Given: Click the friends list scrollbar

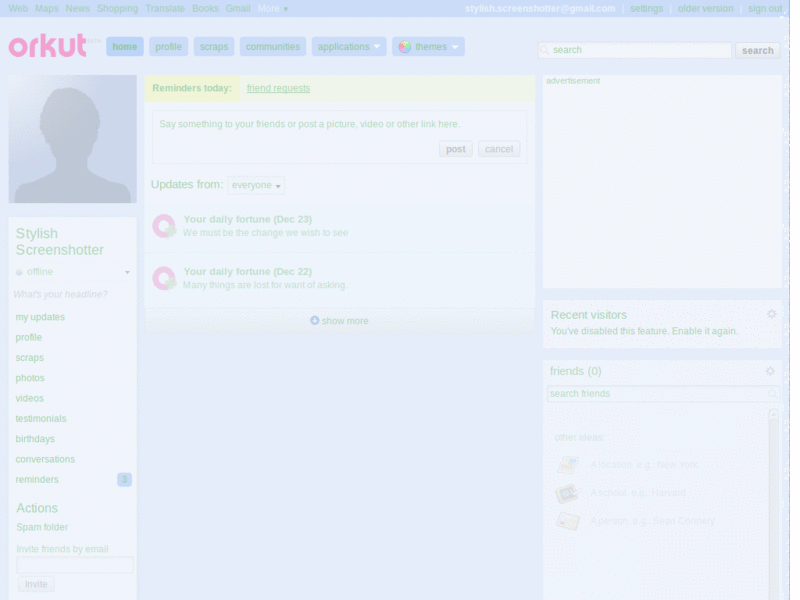Looking at the screenshot, I should [x=773, y=503].
